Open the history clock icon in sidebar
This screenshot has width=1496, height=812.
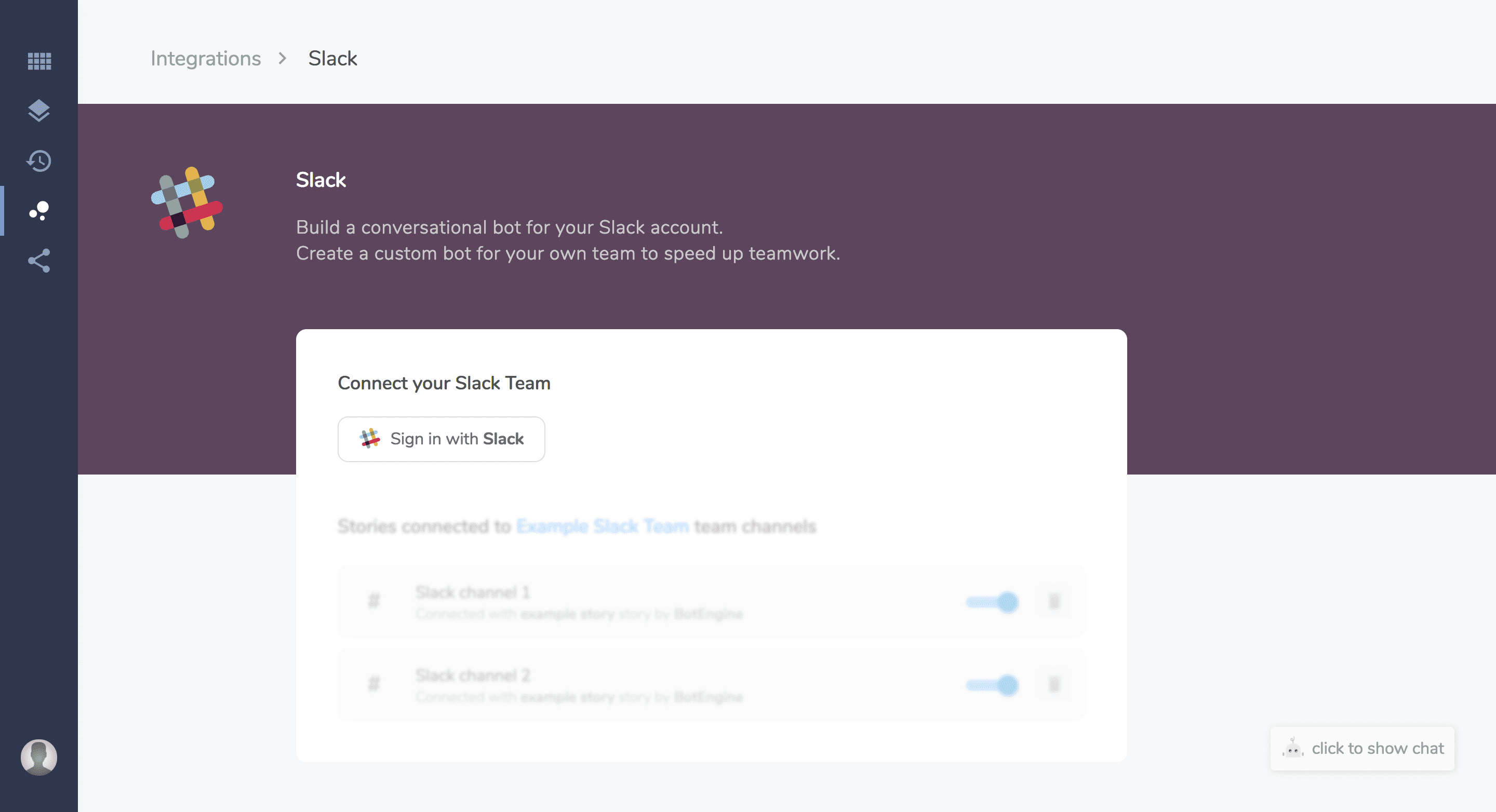(x=39, y=161)
